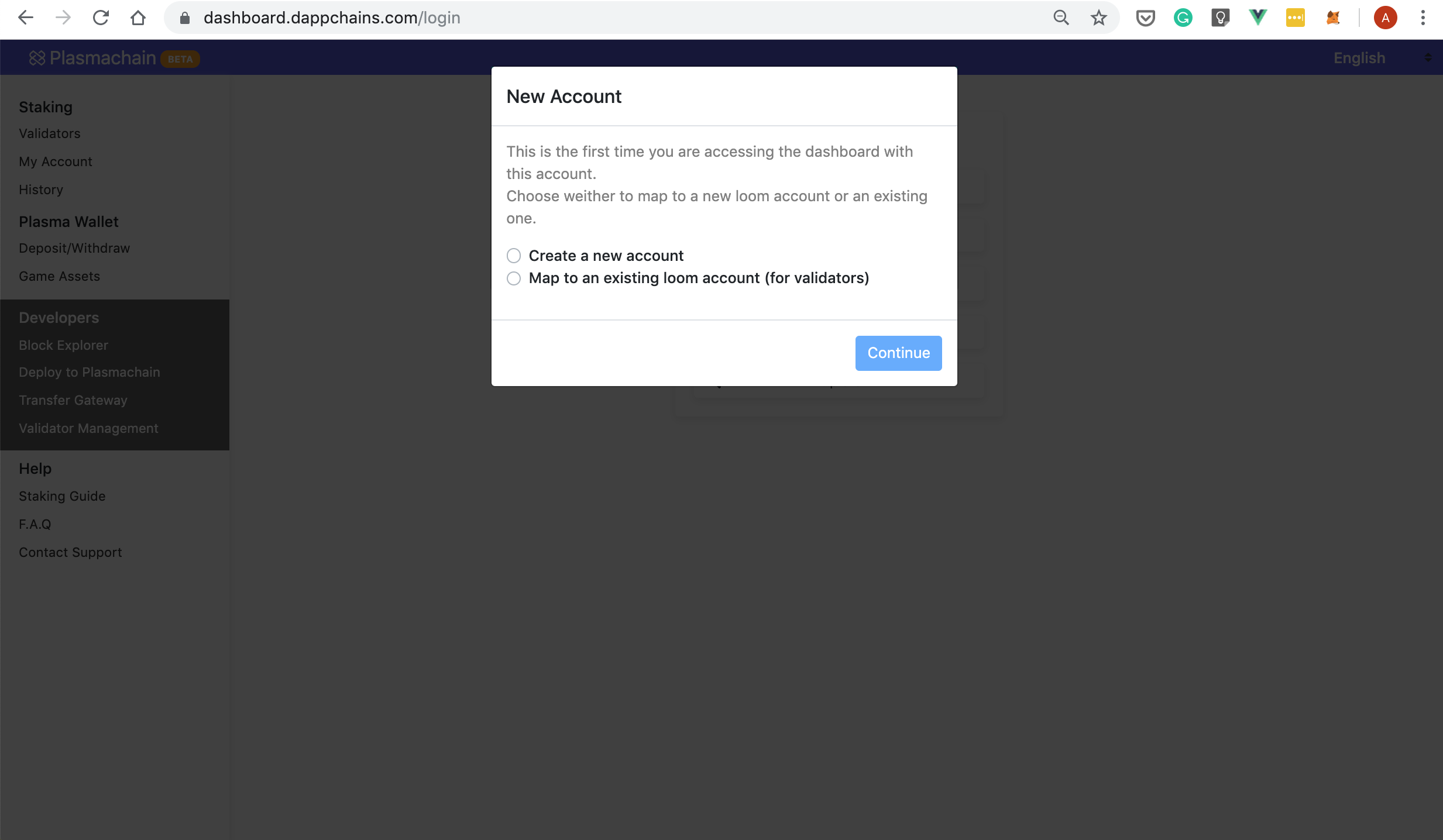
Task: Open Contact Support
Action: point(70,552)
